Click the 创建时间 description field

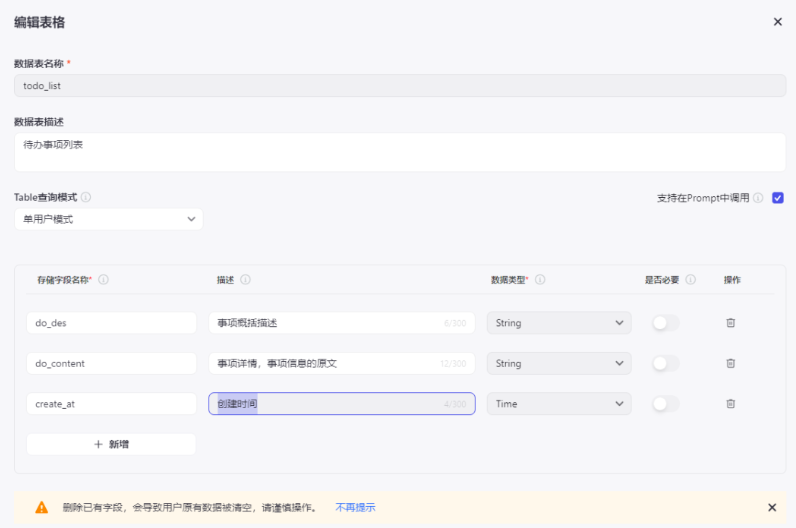point(342,404)
